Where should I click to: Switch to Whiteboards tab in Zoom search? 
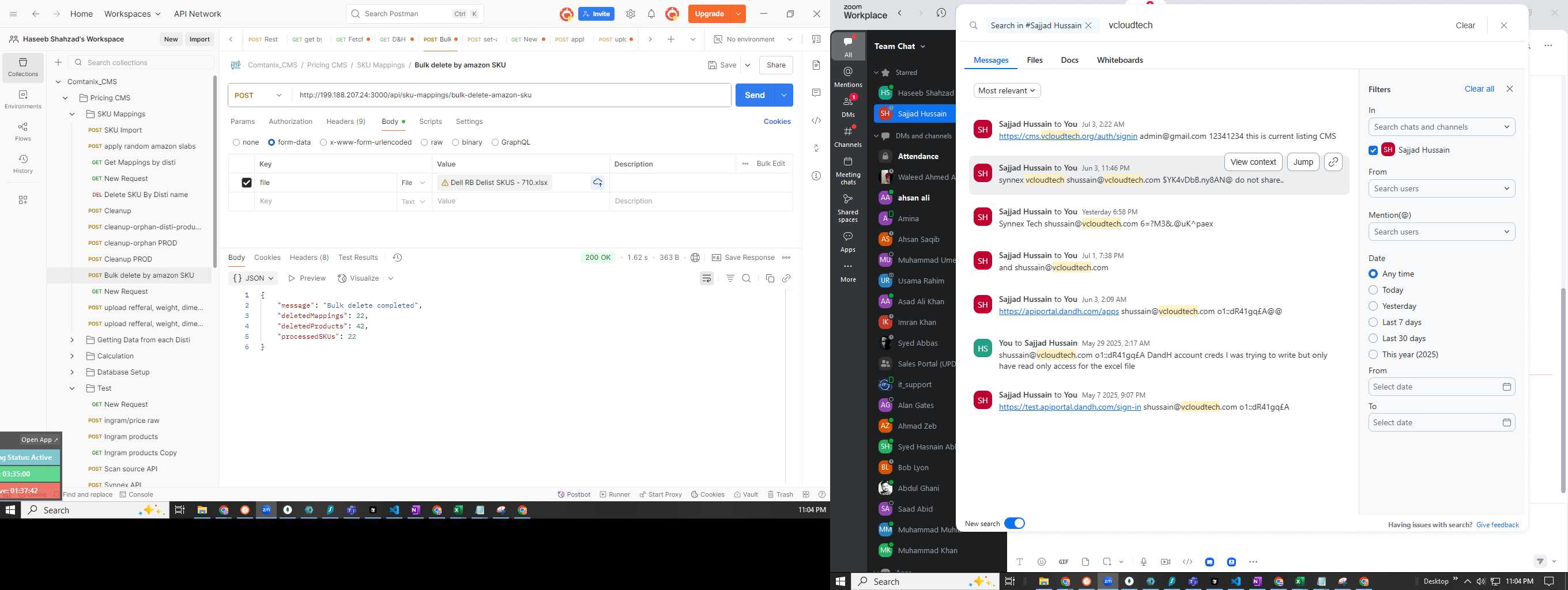tap(1120, 60)
